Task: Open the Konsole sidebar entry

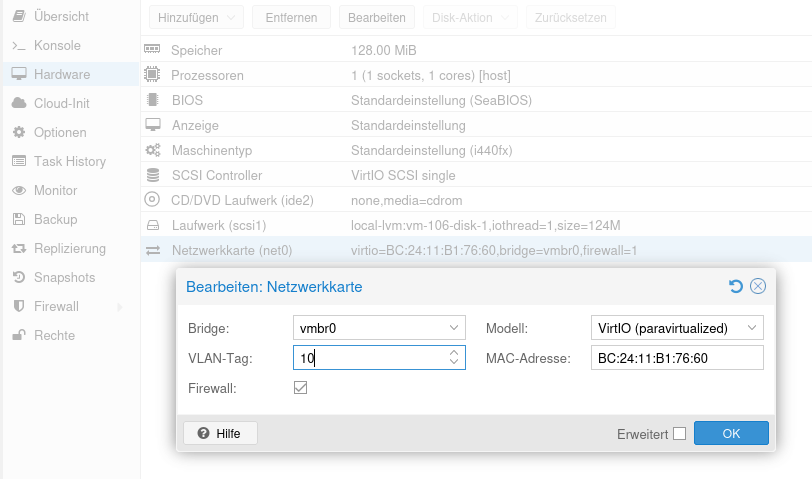Action: (x=56, y=46)
